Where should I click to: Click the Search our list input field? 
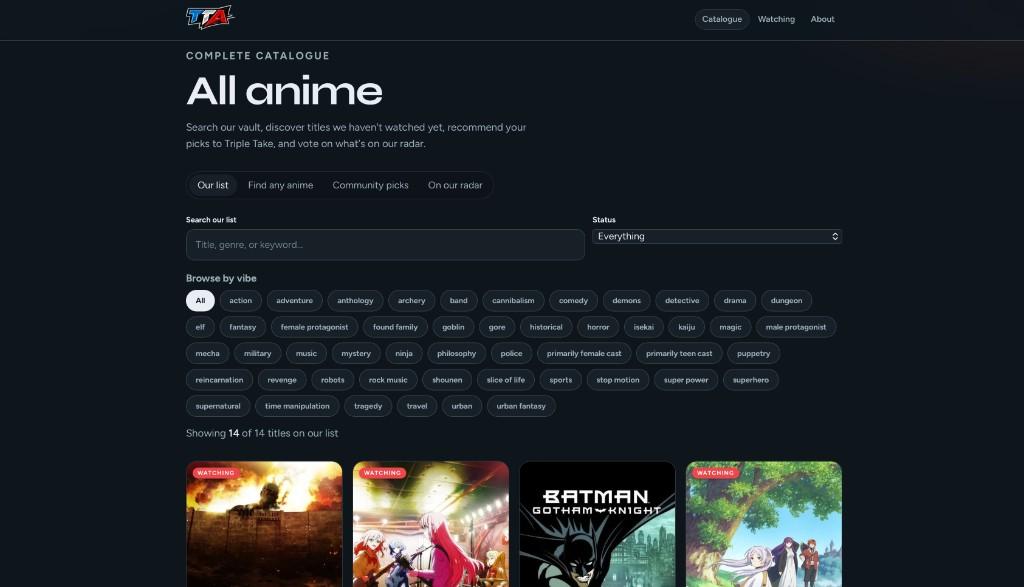tap(385, 245)
